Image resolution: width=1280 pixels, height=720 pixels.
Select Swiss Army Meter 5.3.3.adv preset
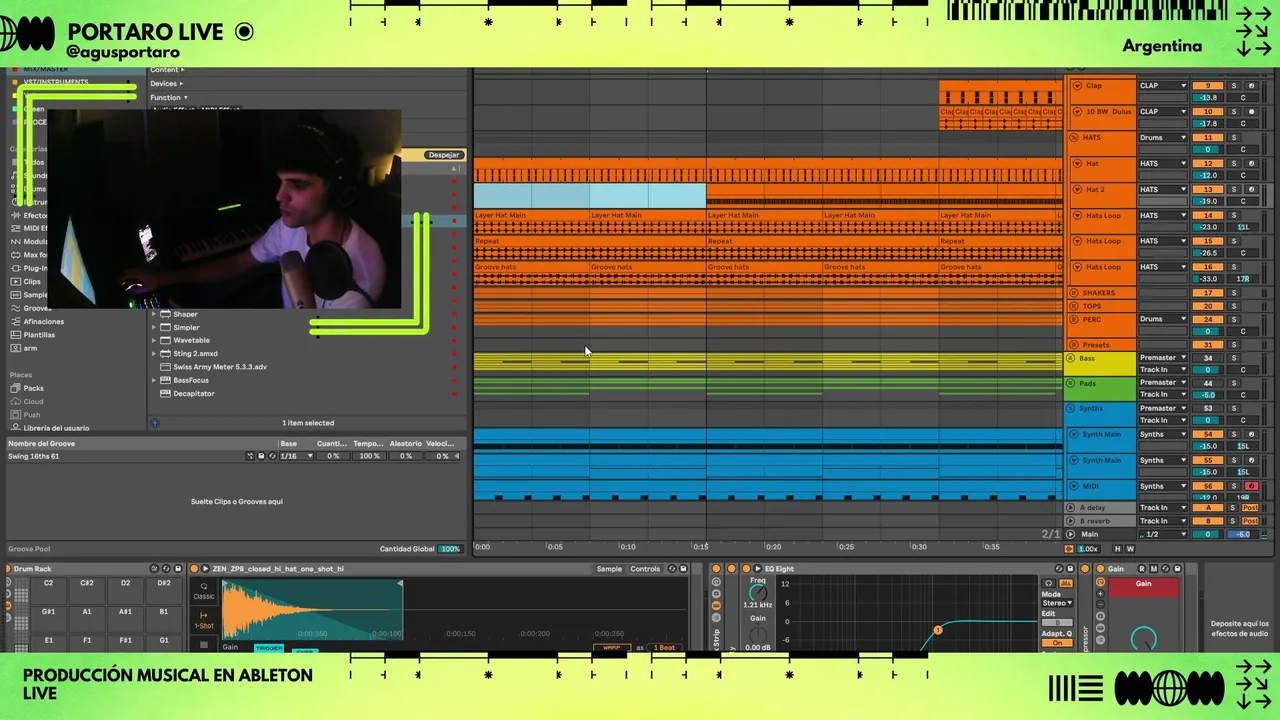(x=220, y=367)
